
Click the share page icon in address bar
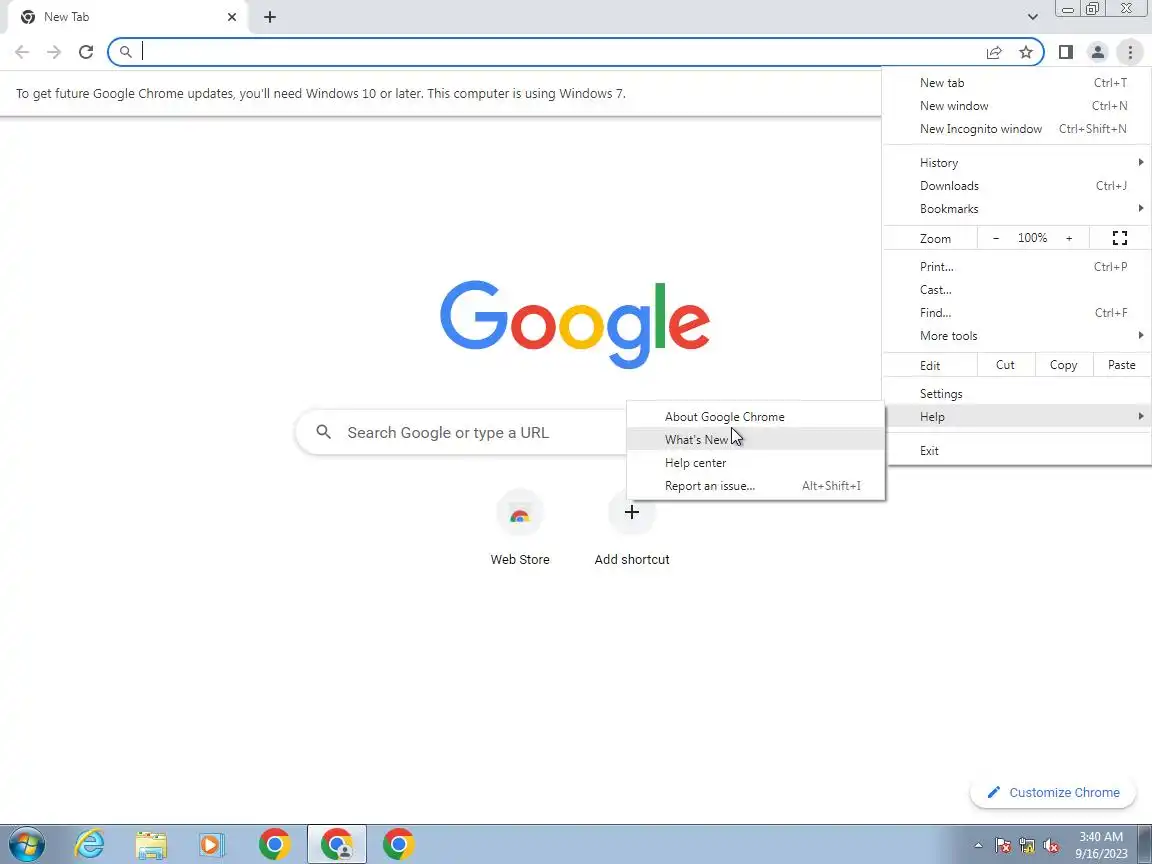click(994, 52)
